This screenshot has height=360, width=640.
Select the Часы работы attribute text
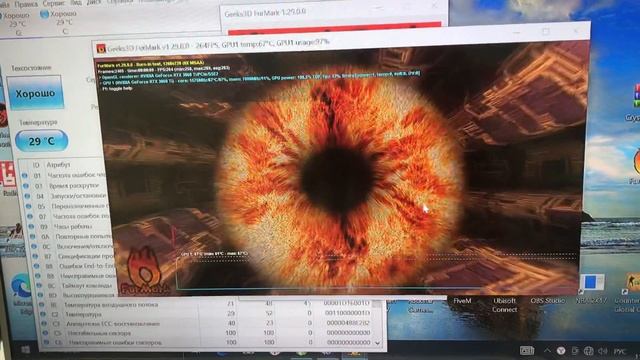(x=72, y=226)
